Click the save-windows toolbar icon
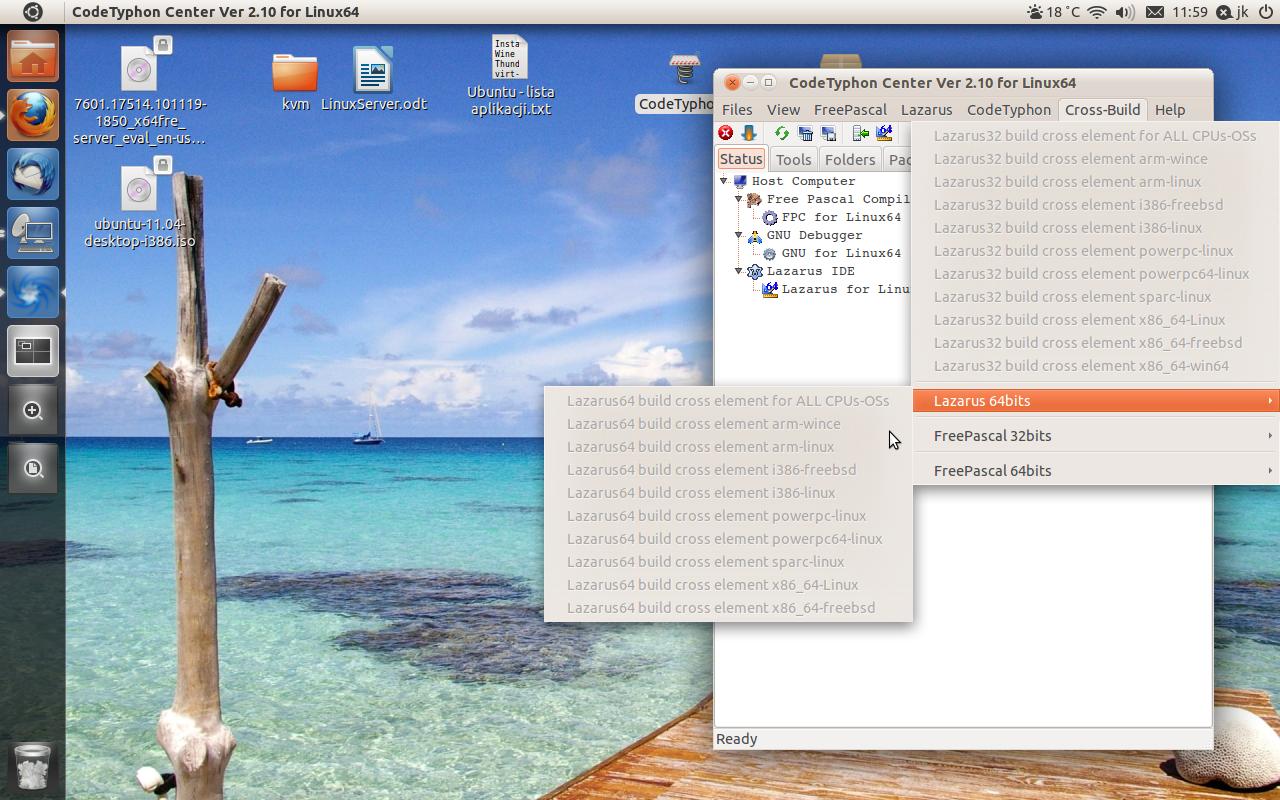 pos(829,133)
